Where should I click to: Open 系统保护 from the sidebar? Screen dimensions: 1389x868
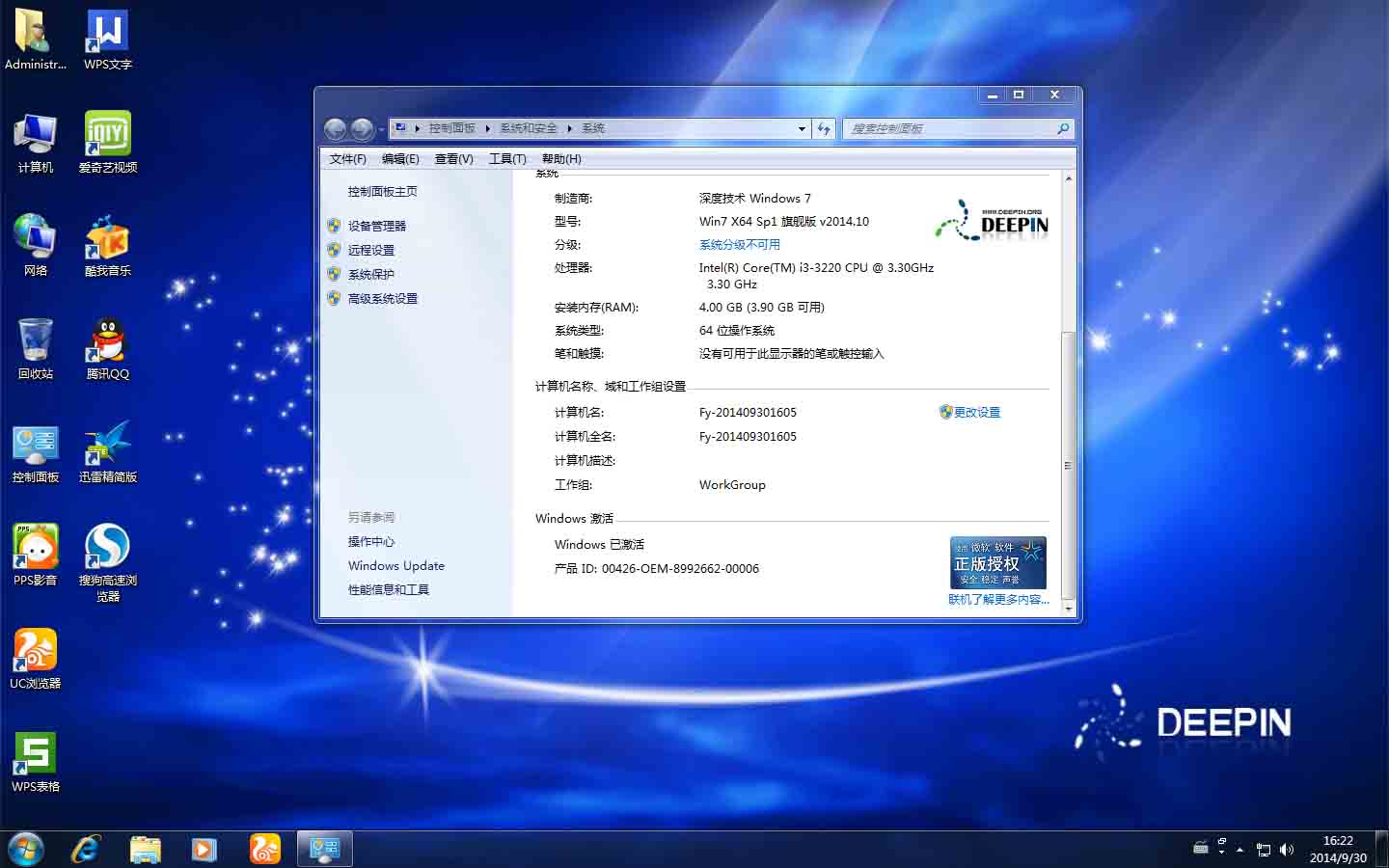(x=371, y=274)
